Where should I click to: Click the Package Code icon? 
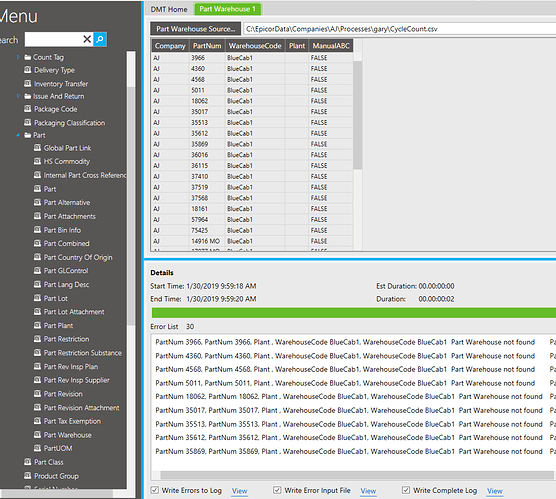click(27, 109)
